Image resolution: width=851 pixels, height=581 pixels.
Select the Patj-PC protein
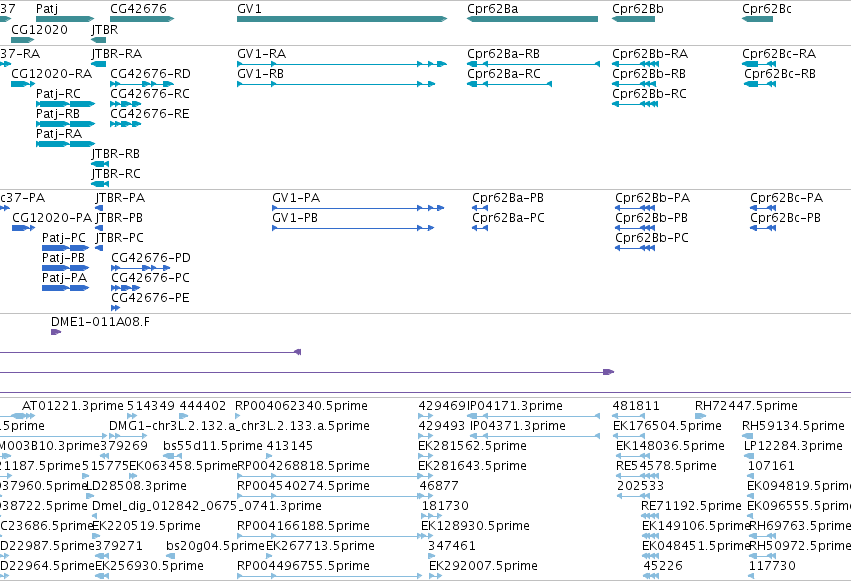point(66,248)
